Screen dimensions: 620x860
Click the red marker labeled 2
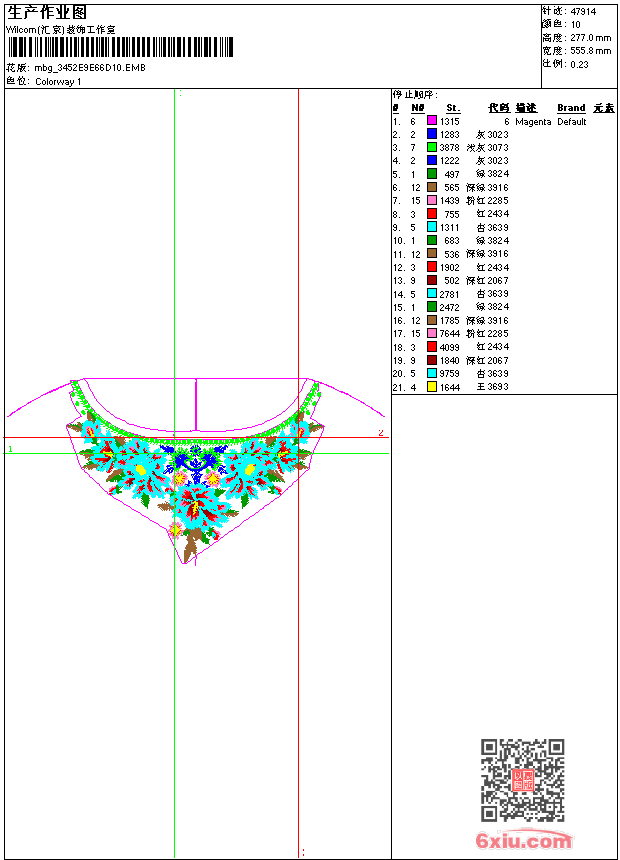381,433
